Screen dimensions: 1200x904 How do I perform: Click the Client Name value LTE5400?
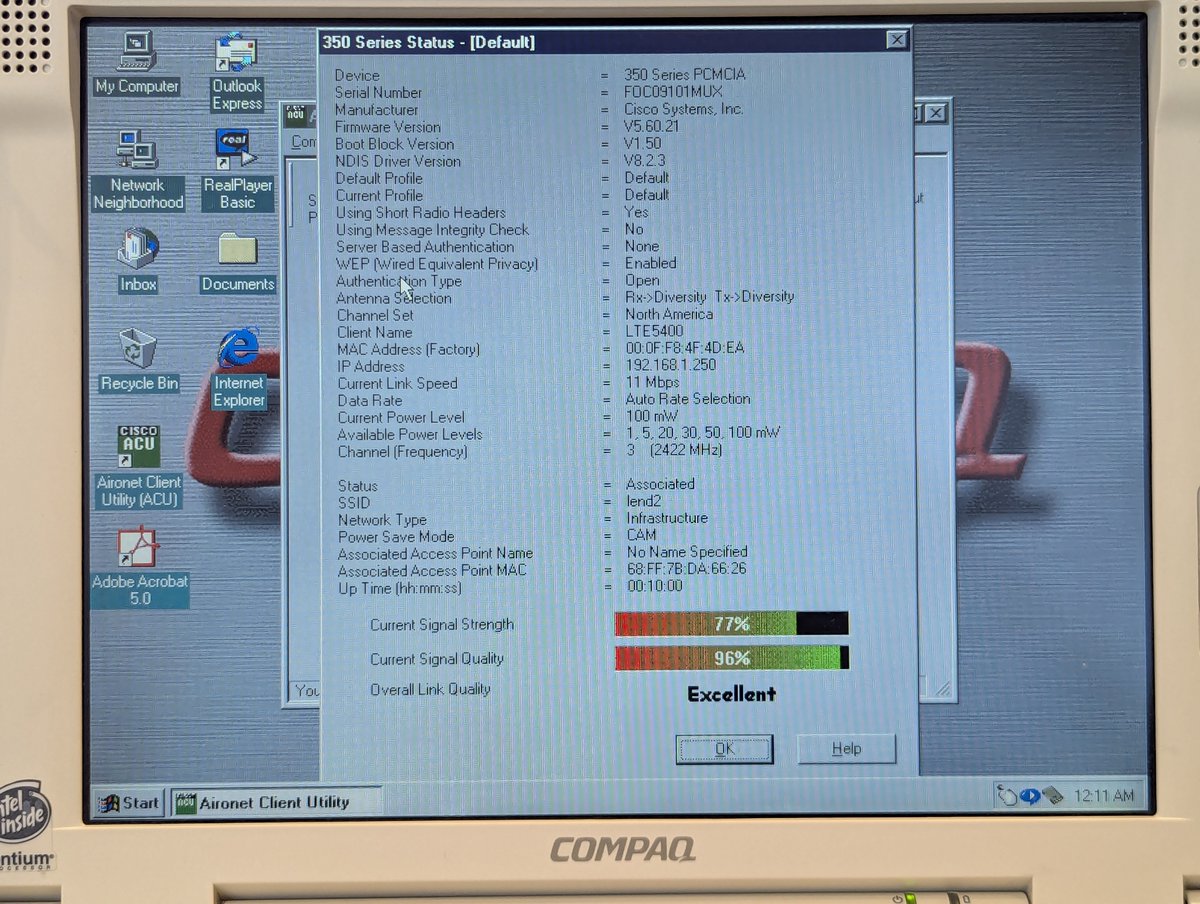tap(655, 331)
